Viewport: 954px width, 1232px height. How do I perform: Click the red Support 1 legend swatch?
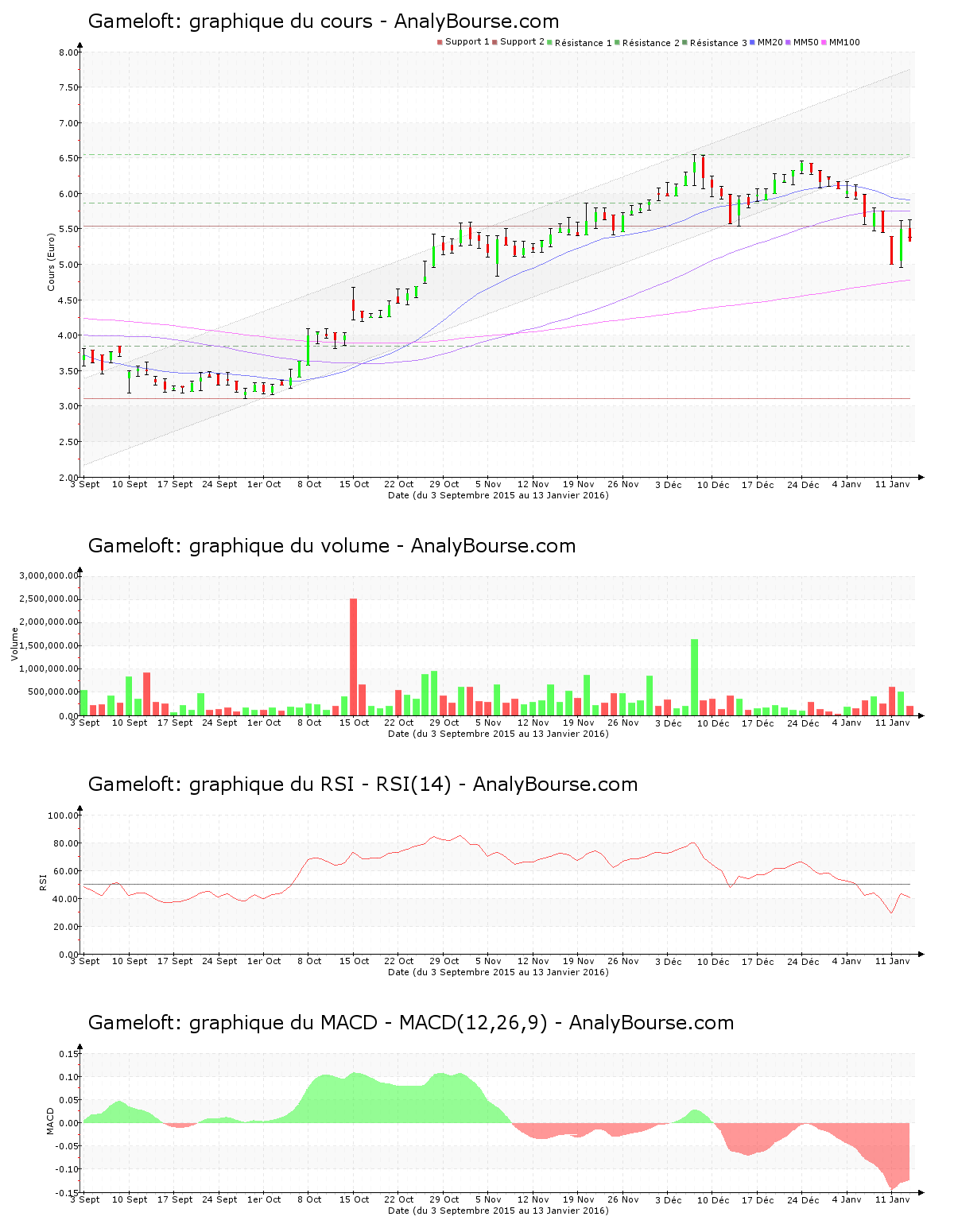click(x=440, y=42)
